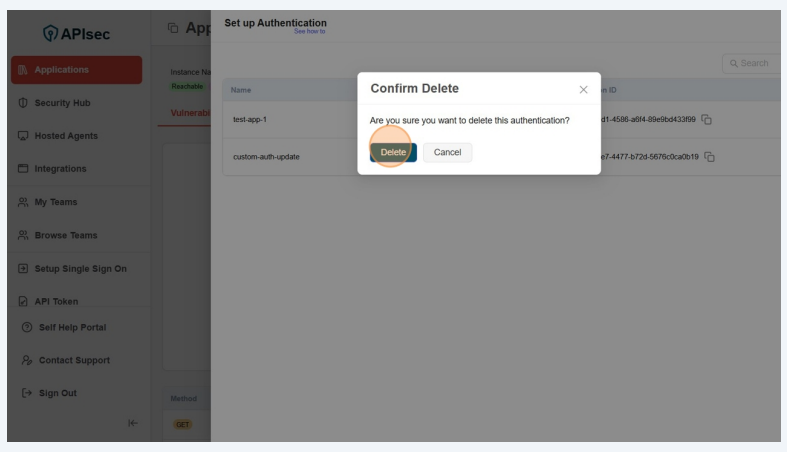
Task: Close the Confirm Delete dialog with X
Action: pyautogui.click(x=583, y=90)
